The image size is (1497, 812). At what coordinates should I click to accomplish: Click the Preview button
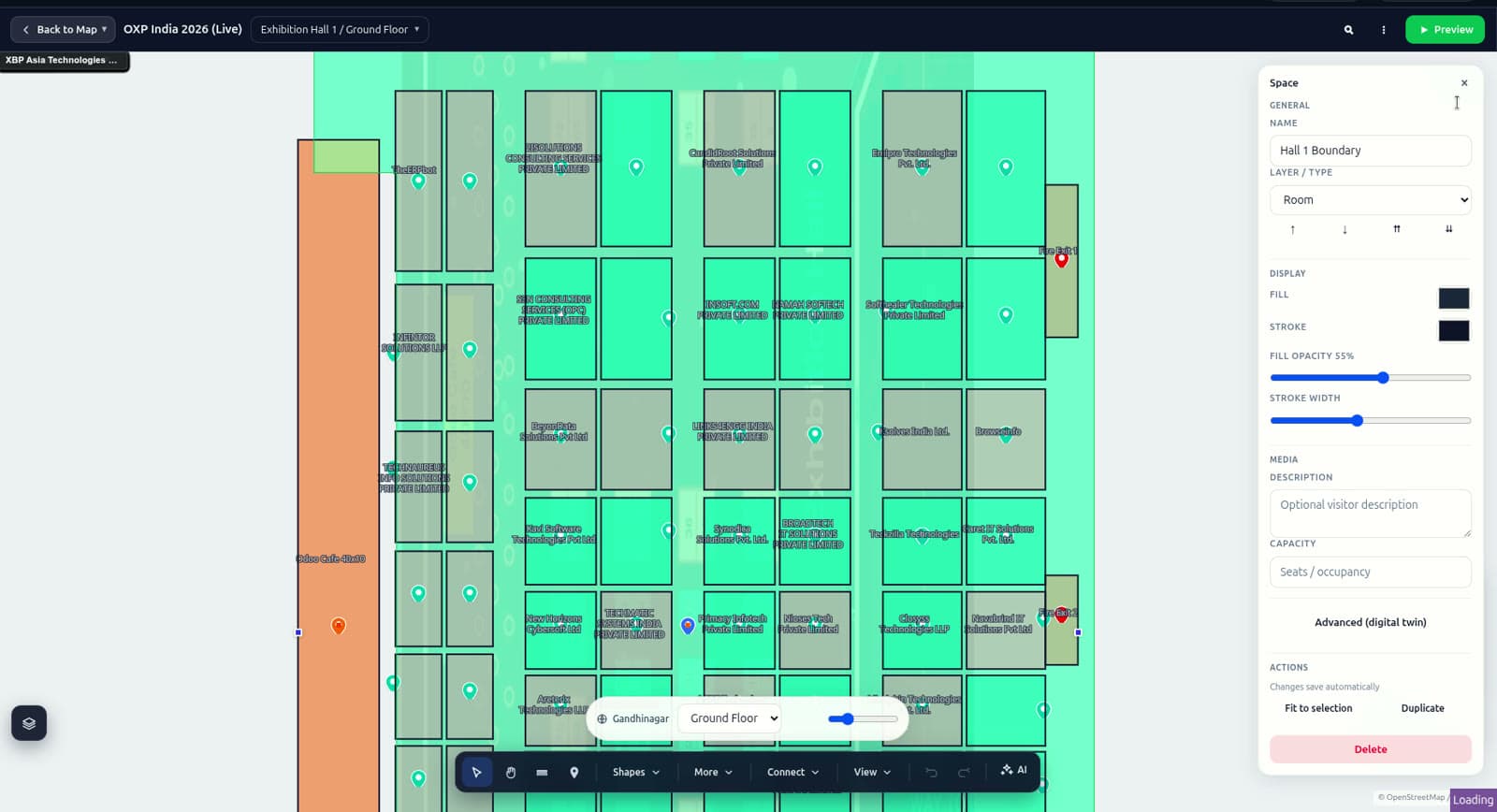pos(1445,30)
